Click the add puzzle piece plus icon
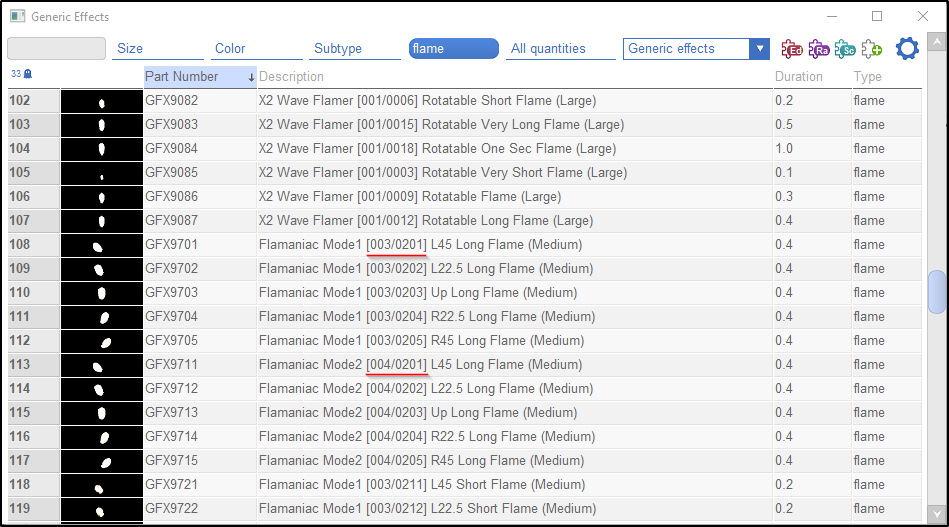The image size is (949, 527). pyautogui.click(x=871, y=49)
